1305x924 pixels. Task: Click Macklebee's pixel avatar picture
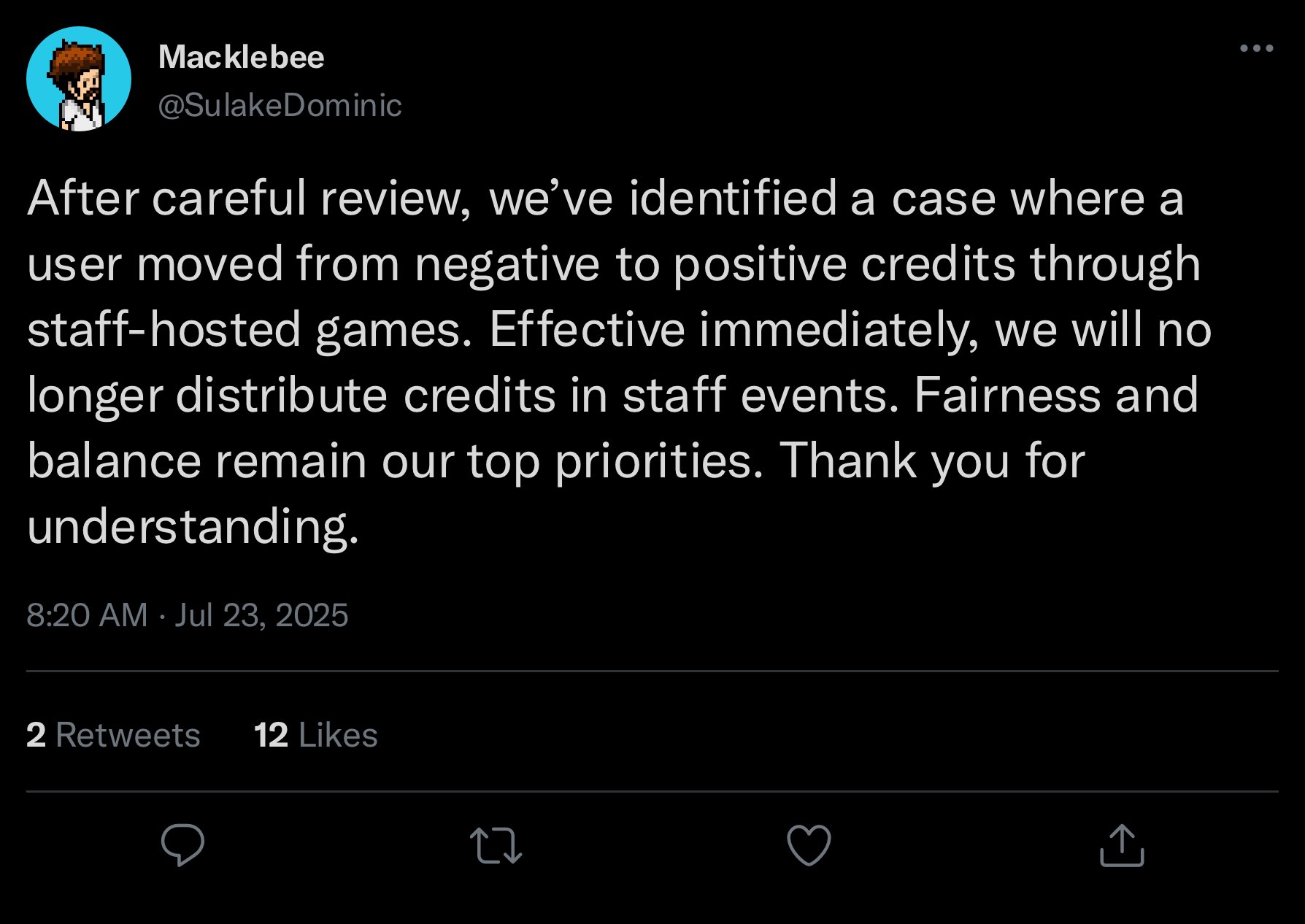[x=79, y=79]
